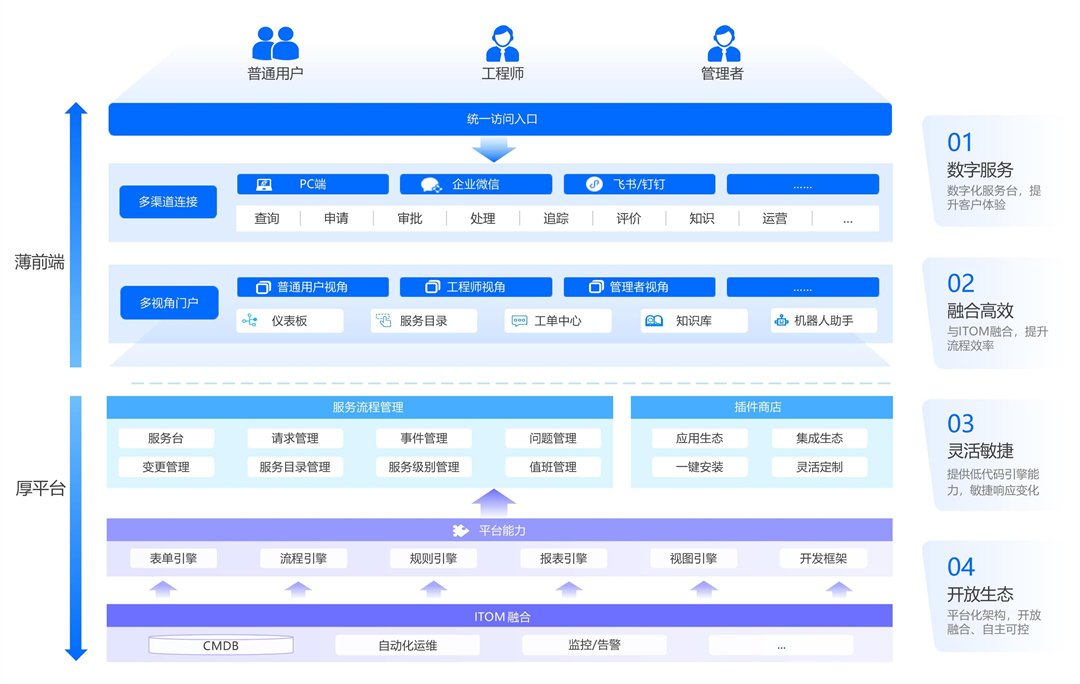Screen dimensions: 1080x684
Task: Click the 平台能力 puzzle piece icon
Action: tap(460, 530)
